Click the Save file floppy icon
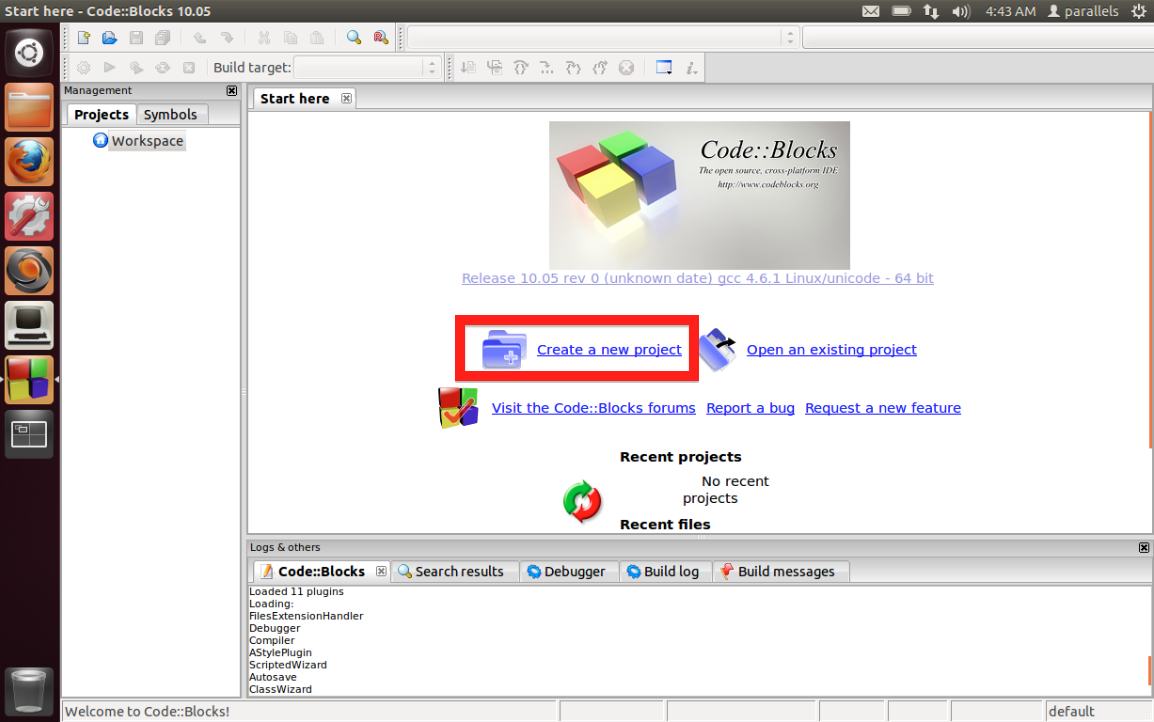 tap(136, 38)
